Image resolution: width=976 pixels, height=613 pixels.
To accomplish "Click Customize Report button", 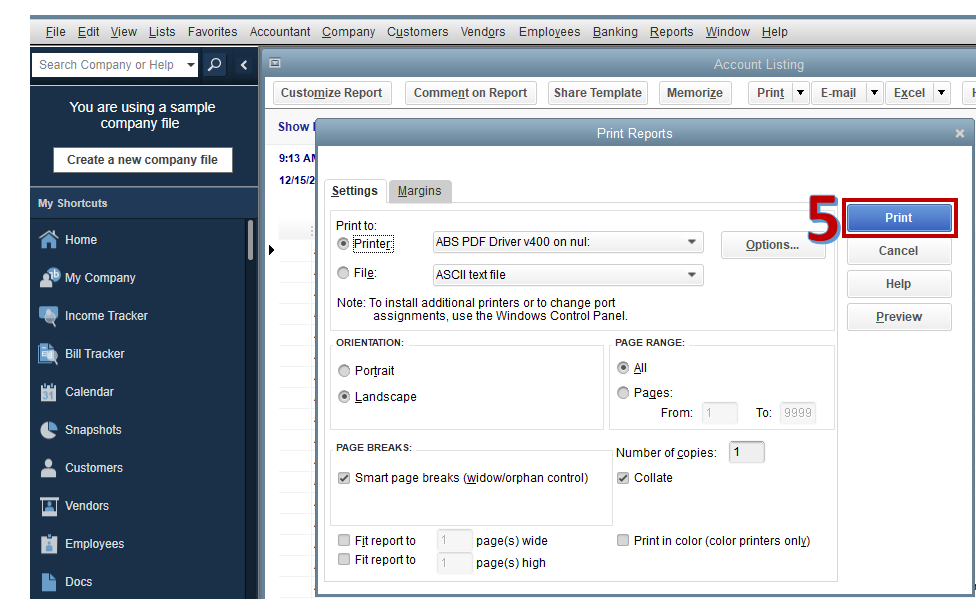I will coord(332,93).
